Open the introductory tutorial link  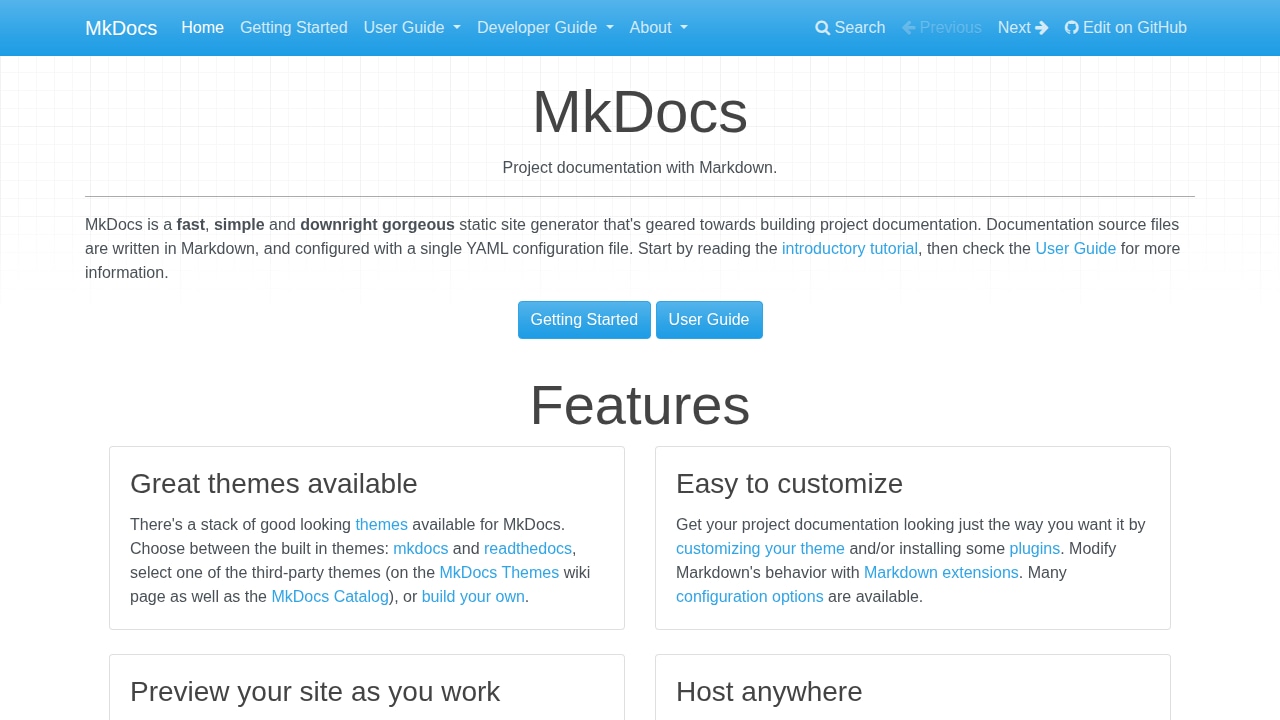850,249
